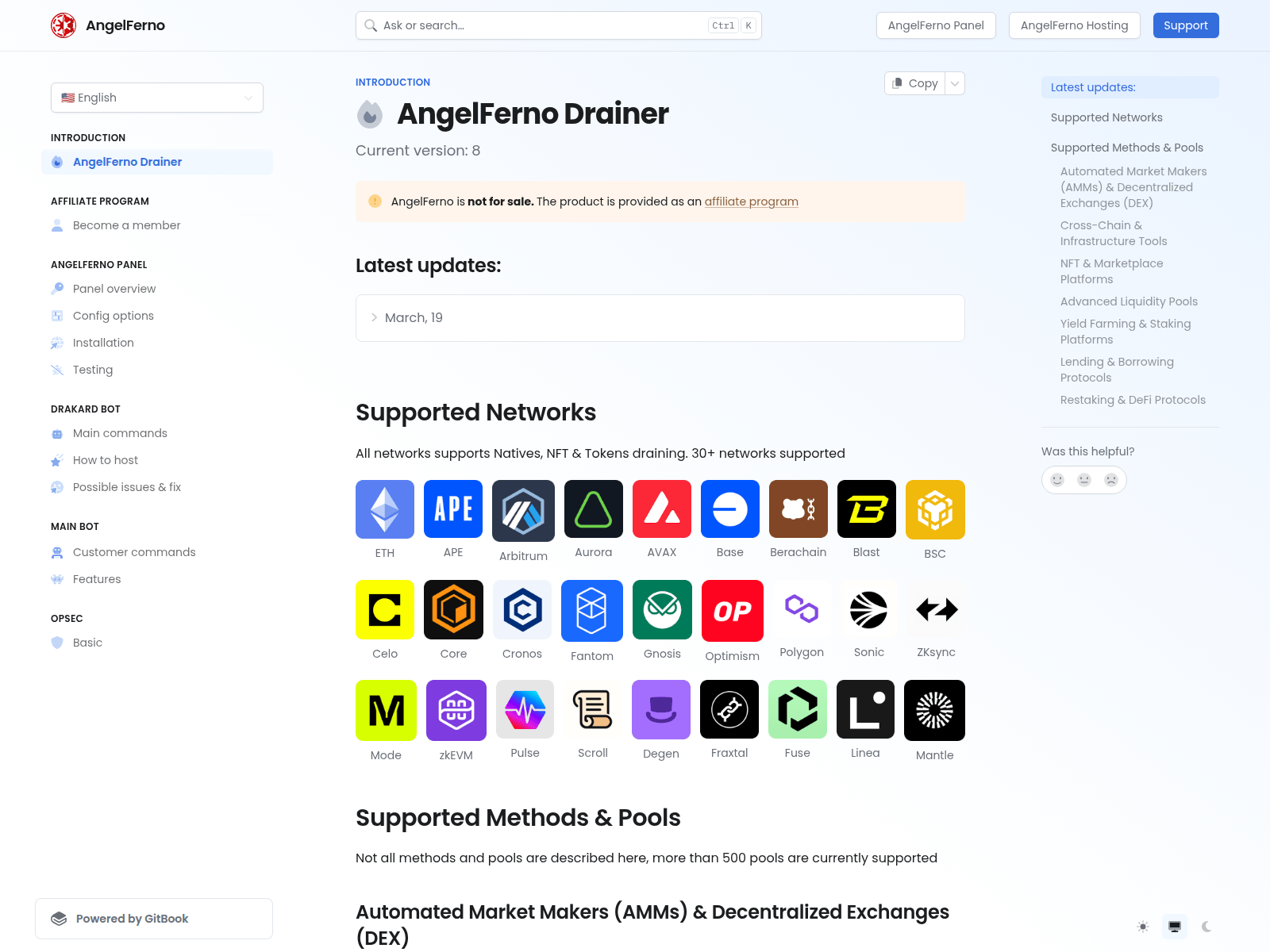Open Become a member sidebar page
The width and height of the screenshot is (1270, 952).
[157, 225]
